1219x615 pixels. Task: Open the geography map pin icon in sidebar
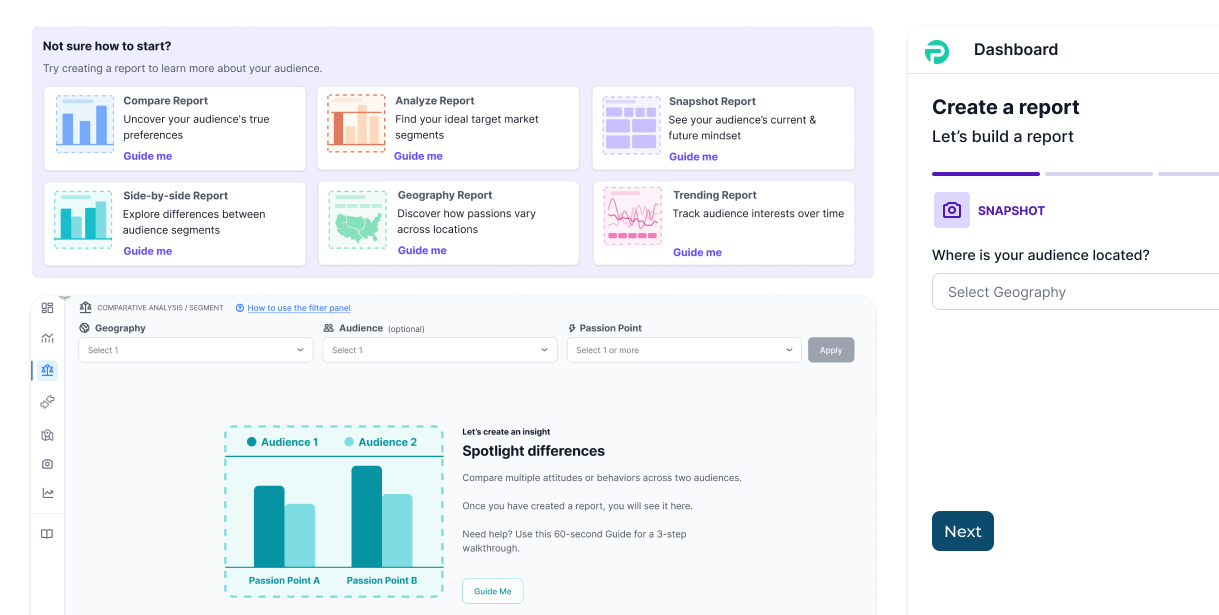coord(47,435)
